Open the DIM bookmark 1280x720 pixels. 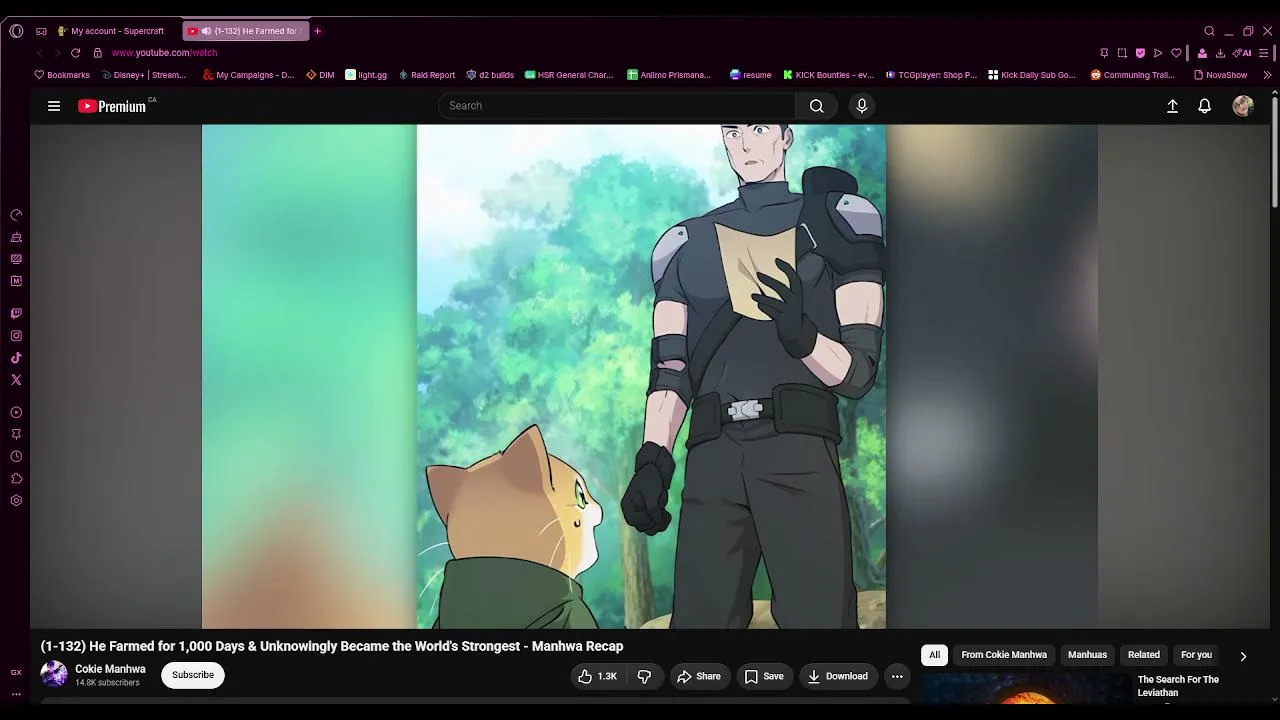pos(320,75)
